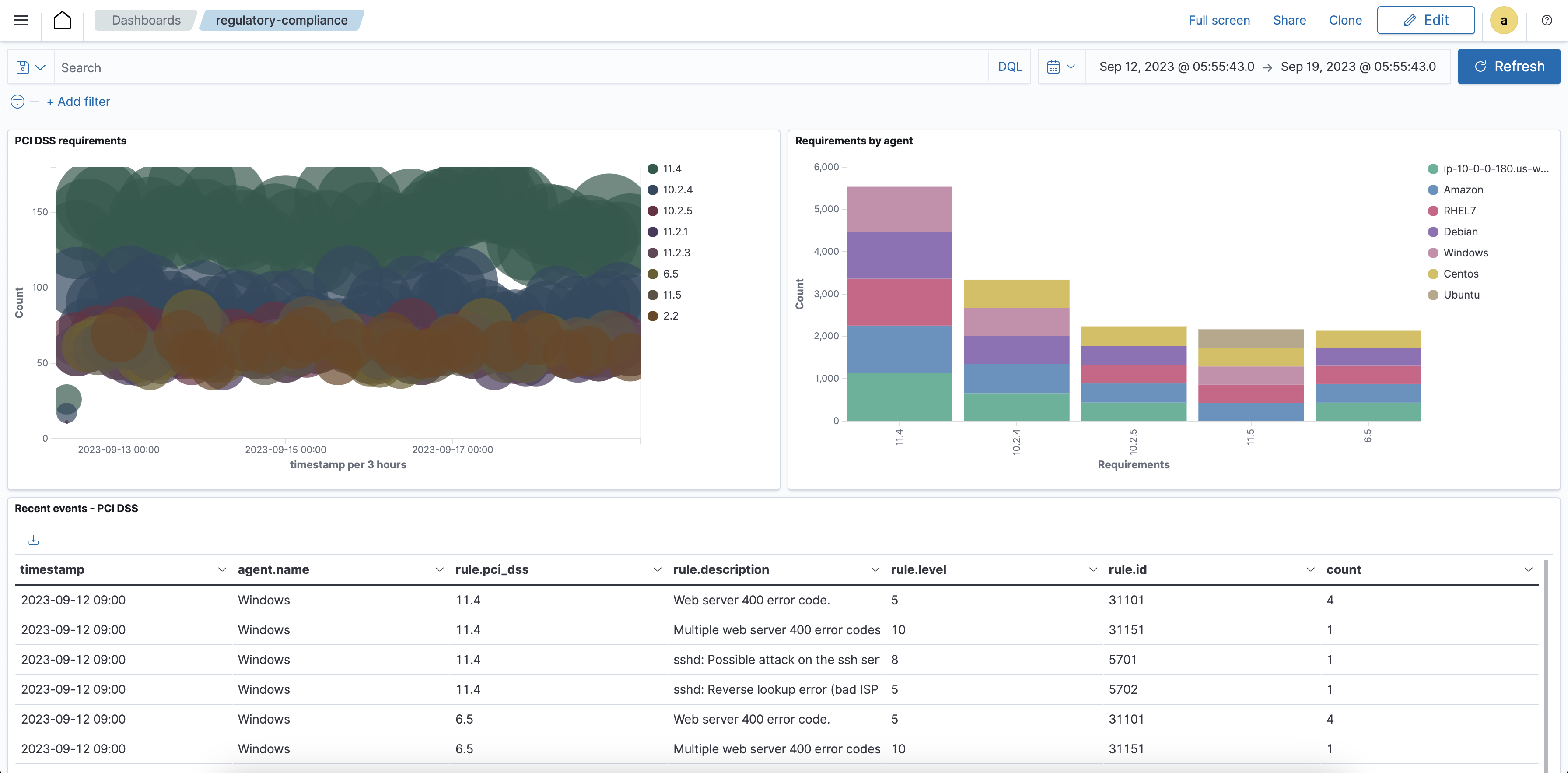This screenshot has height=773, width=1568.
Task: Open the saved queries icon
Action: click(x=23, y=67)
